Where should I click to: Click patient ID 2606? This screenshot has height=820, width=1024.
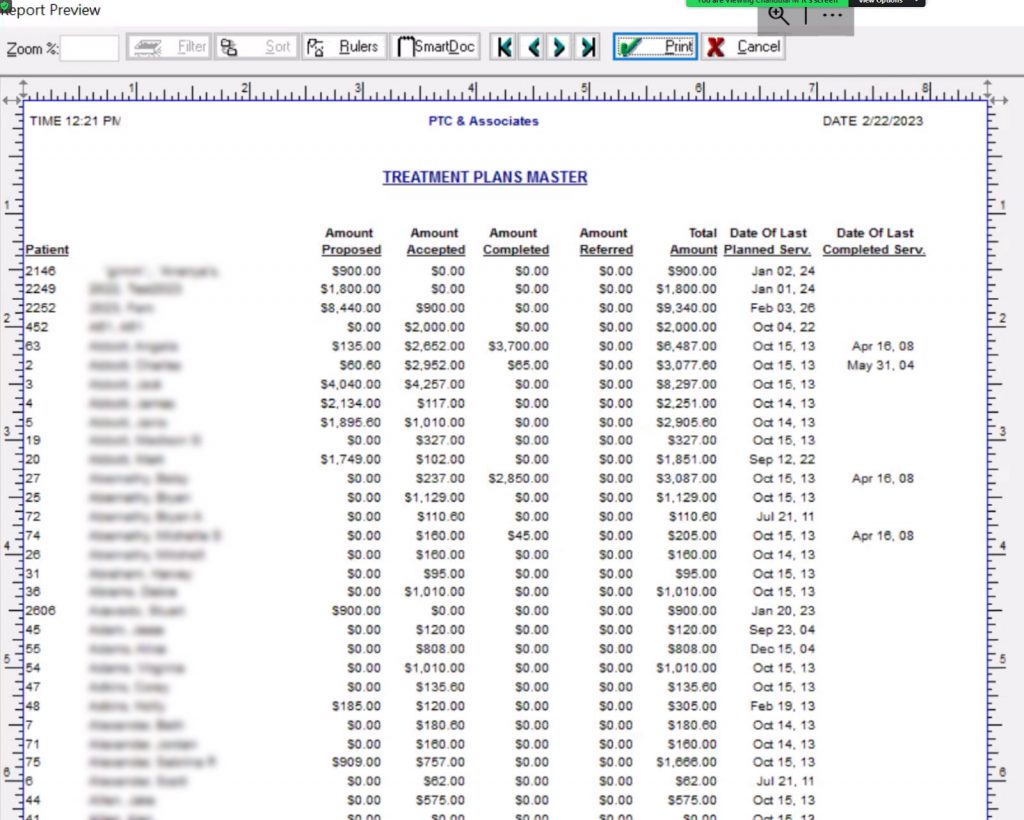40,610
